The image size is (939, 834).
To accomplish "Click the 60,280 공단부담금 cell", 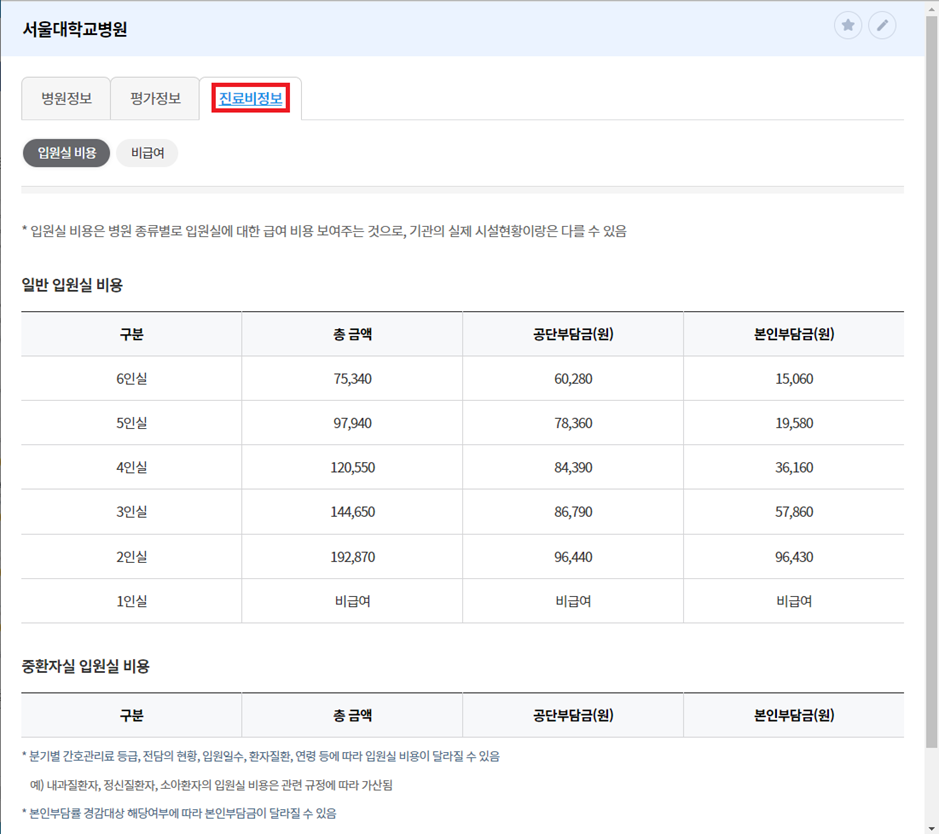I will (573, 378).
